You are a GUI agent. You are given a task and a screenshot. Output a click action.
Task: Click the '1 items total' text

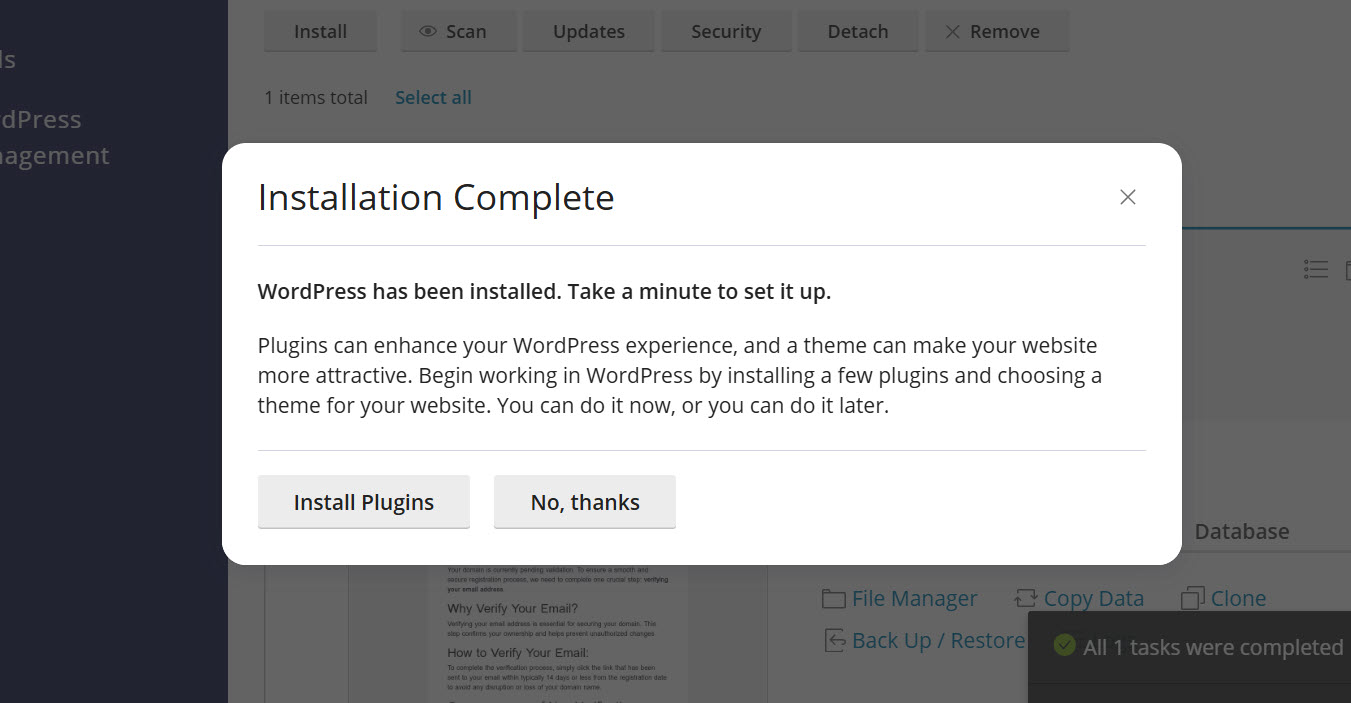coord(316,97)
